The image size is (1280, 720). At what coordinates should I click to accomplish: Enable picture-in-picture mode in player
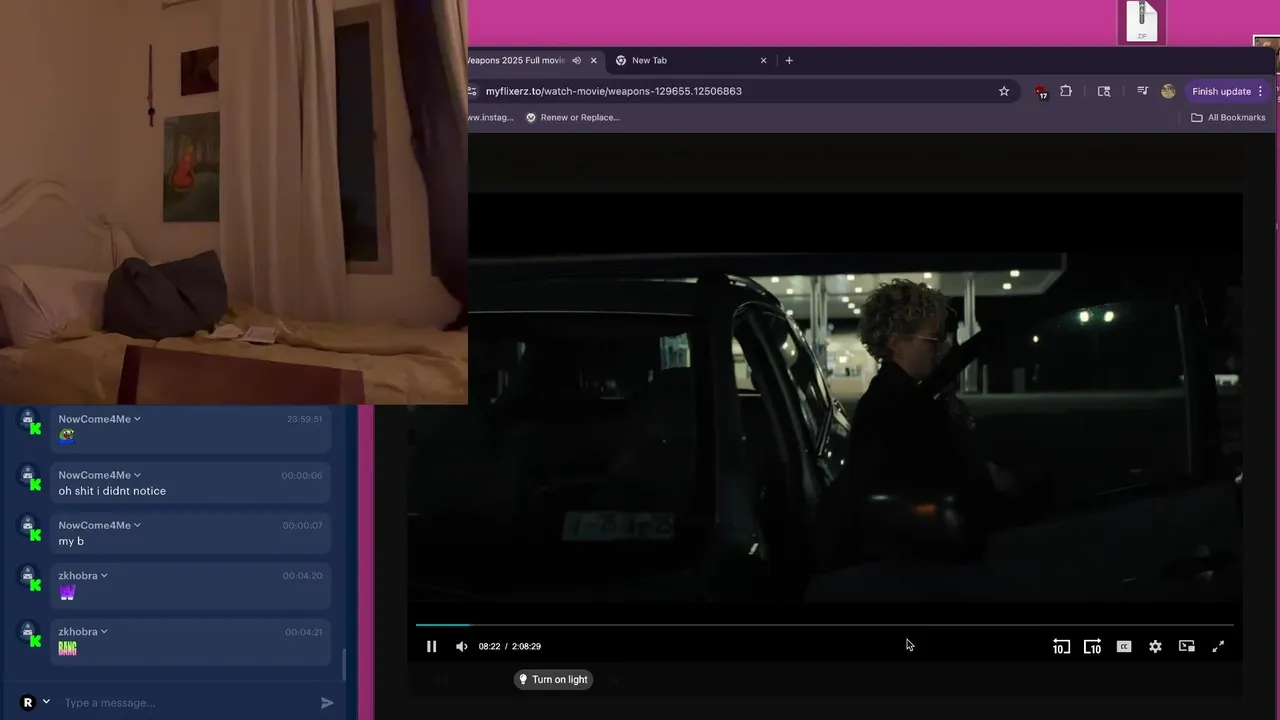(x=1187, y=647)
